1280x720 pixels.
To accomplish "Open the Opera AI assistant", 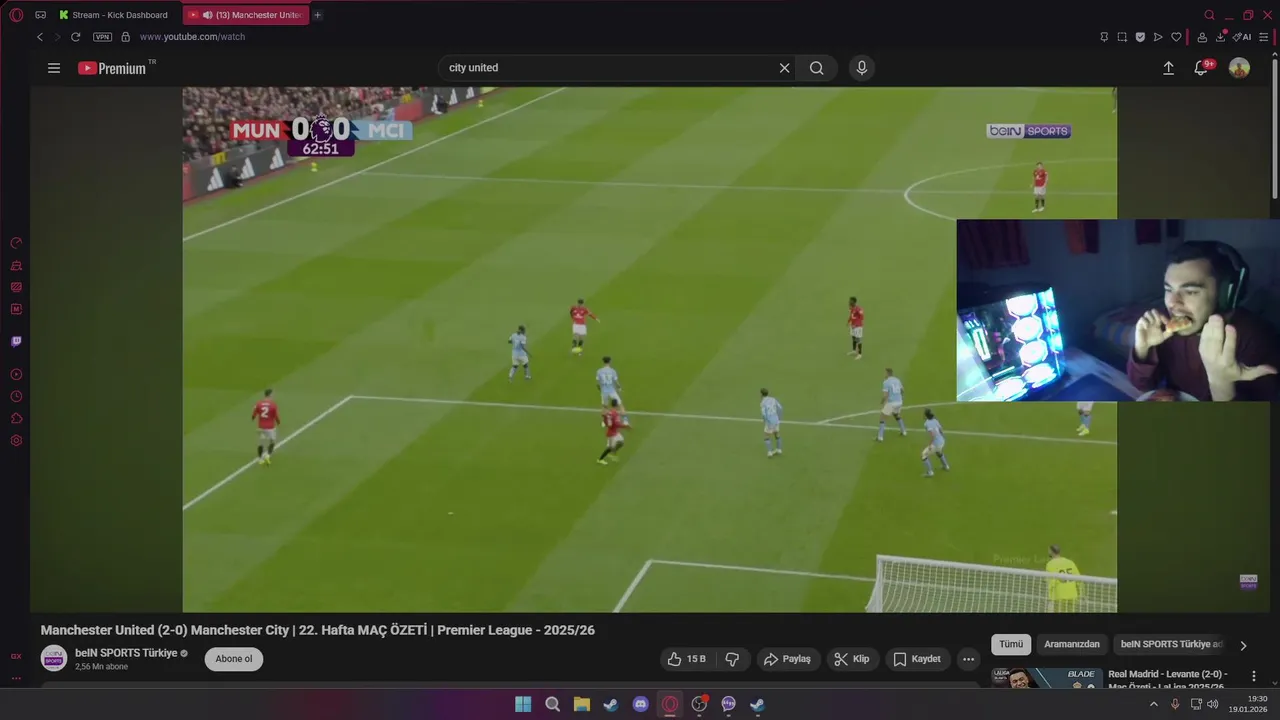I will [x=1242, y=37].
